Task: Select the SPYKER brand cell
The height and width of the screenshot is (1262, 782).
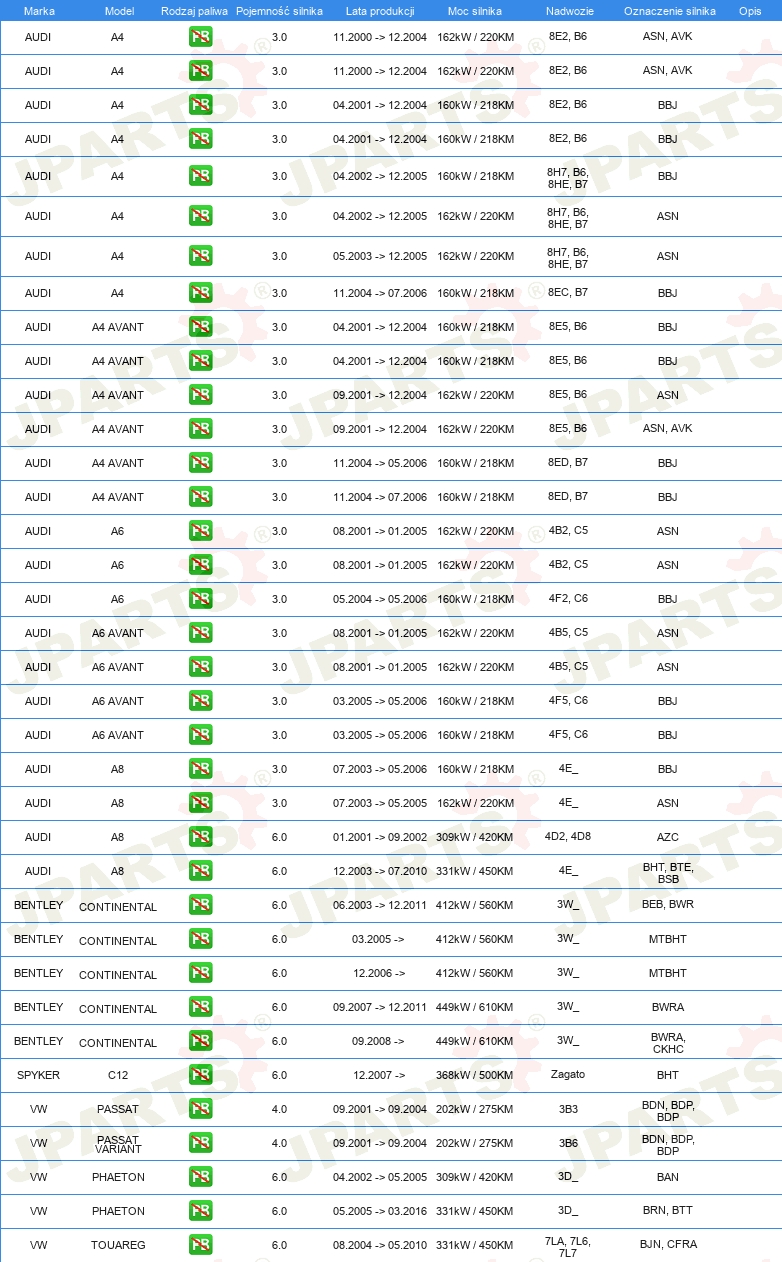Action: point(38,1075)
